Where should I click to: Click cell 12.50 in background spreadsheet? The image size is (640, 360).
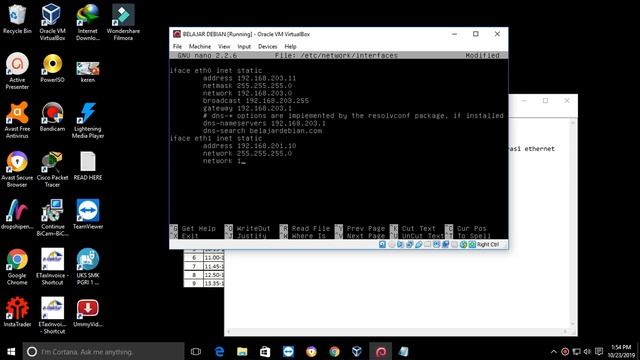213,275
